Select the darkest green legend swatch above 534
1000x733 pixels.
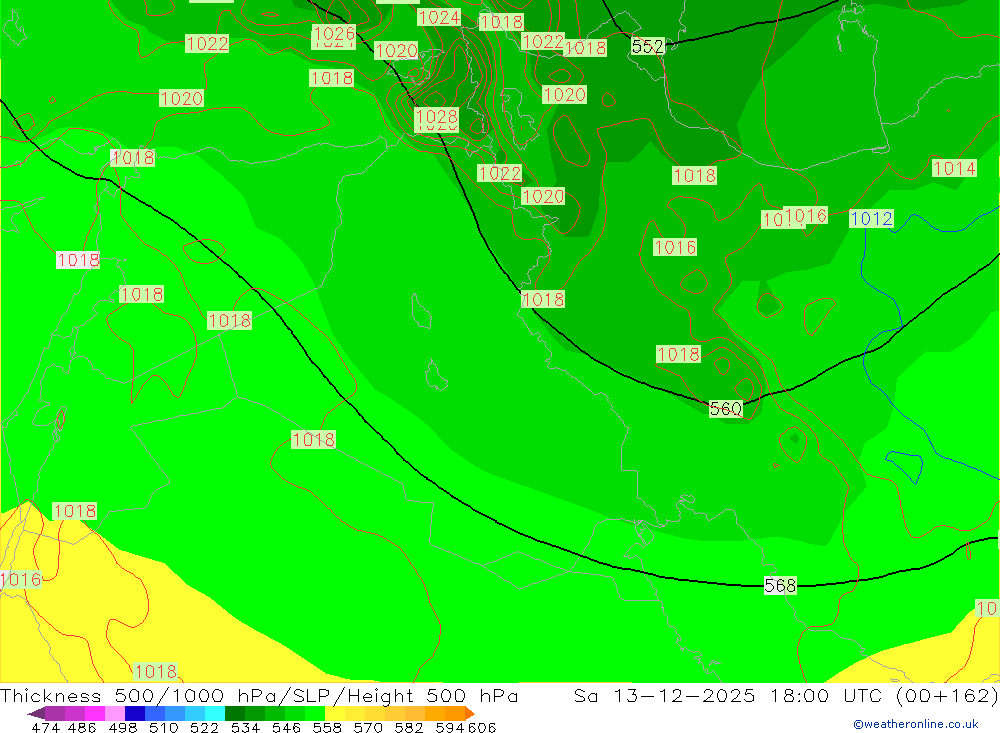click(235, 713)
